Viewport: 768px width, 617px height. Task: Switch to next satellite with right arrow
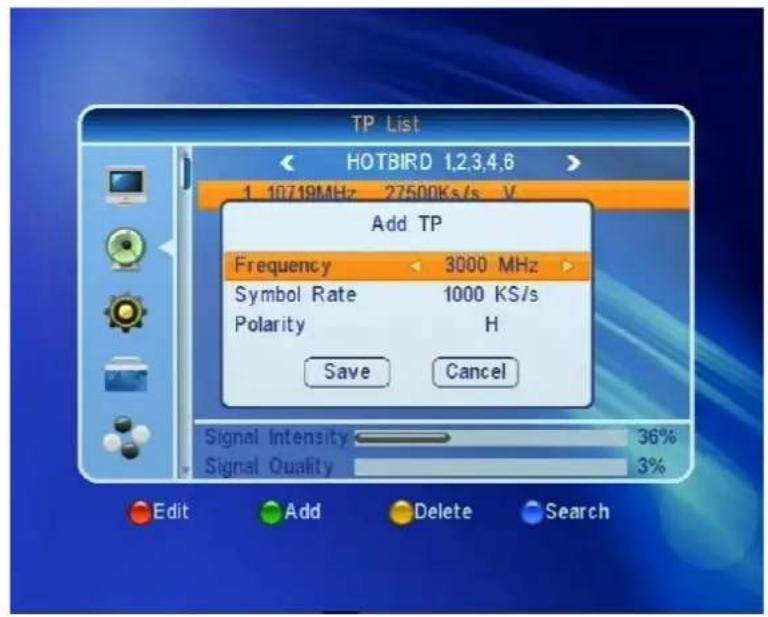[573, 163]
